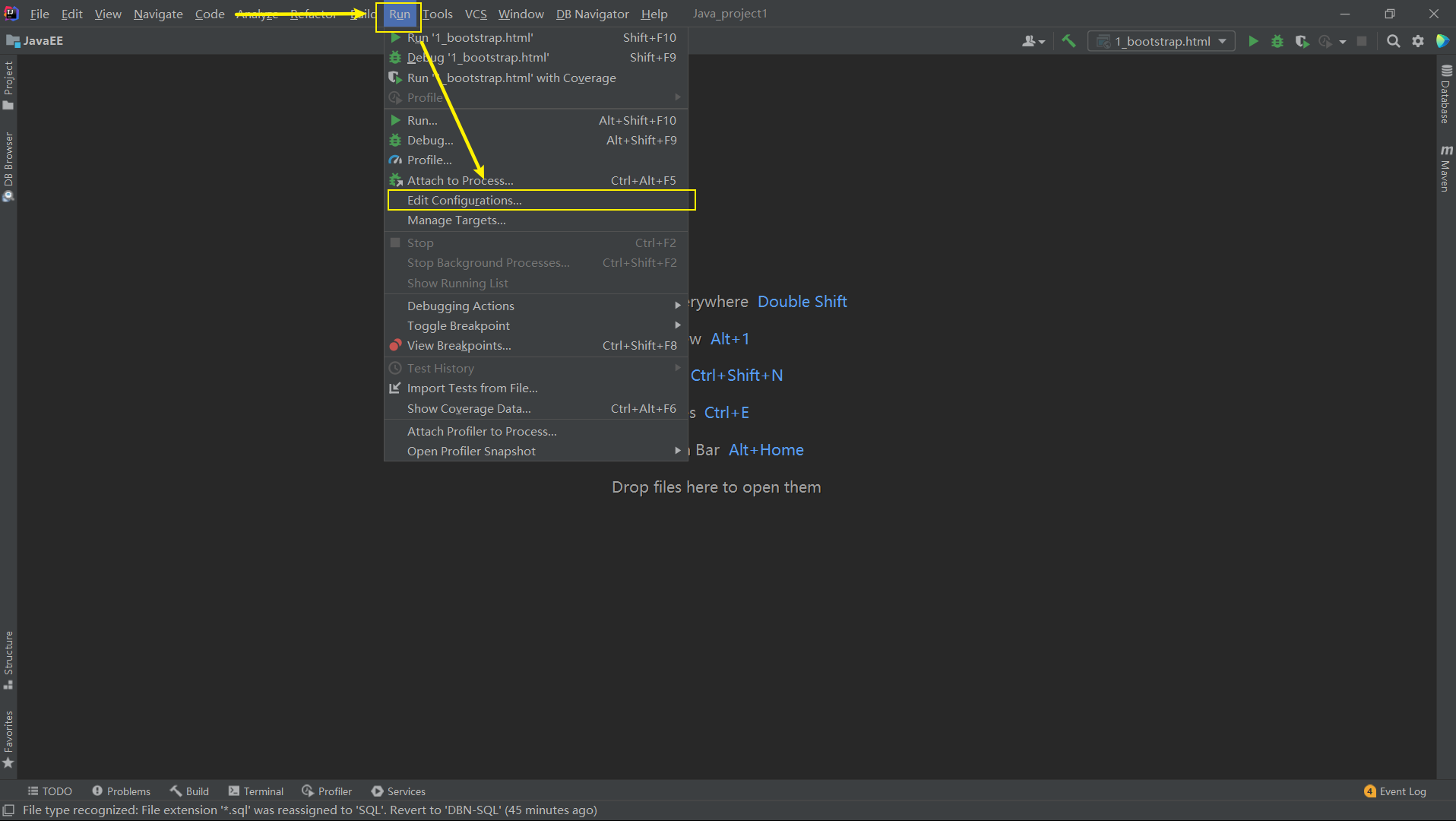Select Show Coverage Data... entry
This screenshot has width=1456, height=821.
[x=536, y=408]
